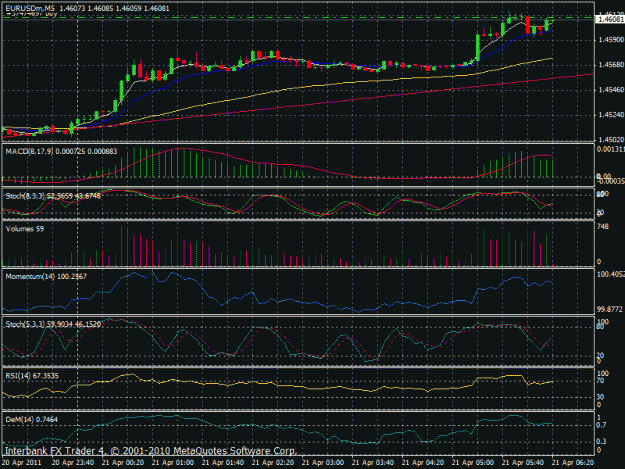625x469 pixels.
Task: Click the 21 Apr 01:00 time label
Action: pyautogui.click(x=173, y=463)
